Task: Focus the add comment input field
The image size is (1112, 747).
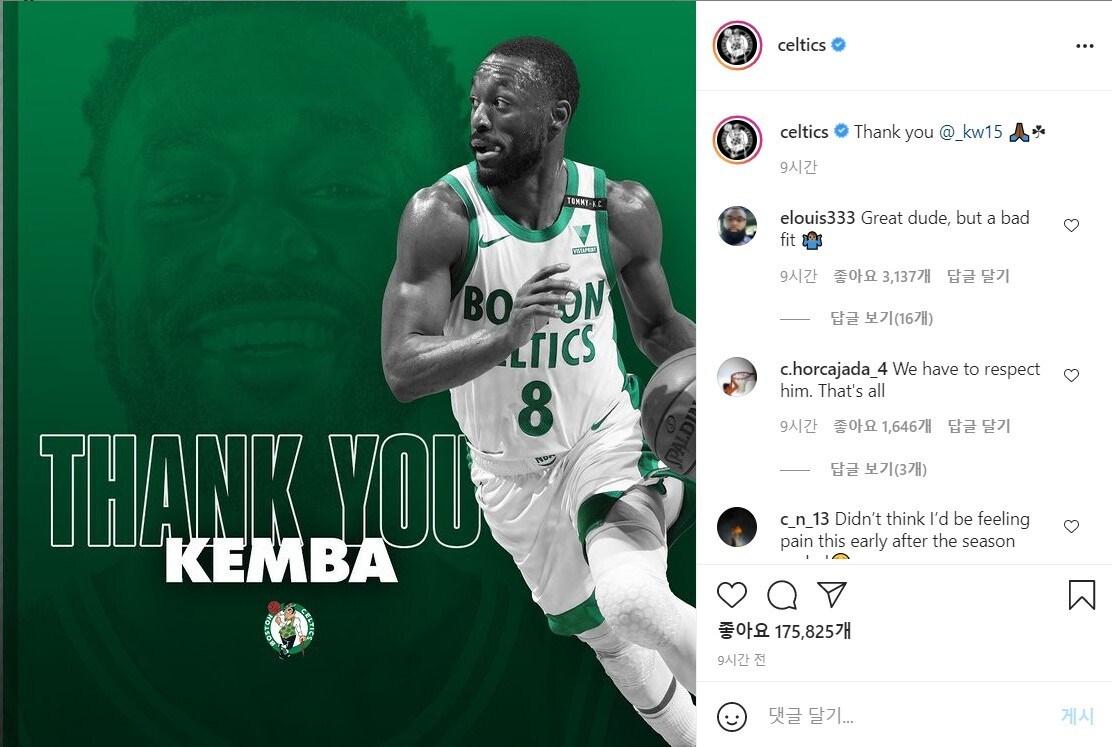Action: (x=908, y=716)
